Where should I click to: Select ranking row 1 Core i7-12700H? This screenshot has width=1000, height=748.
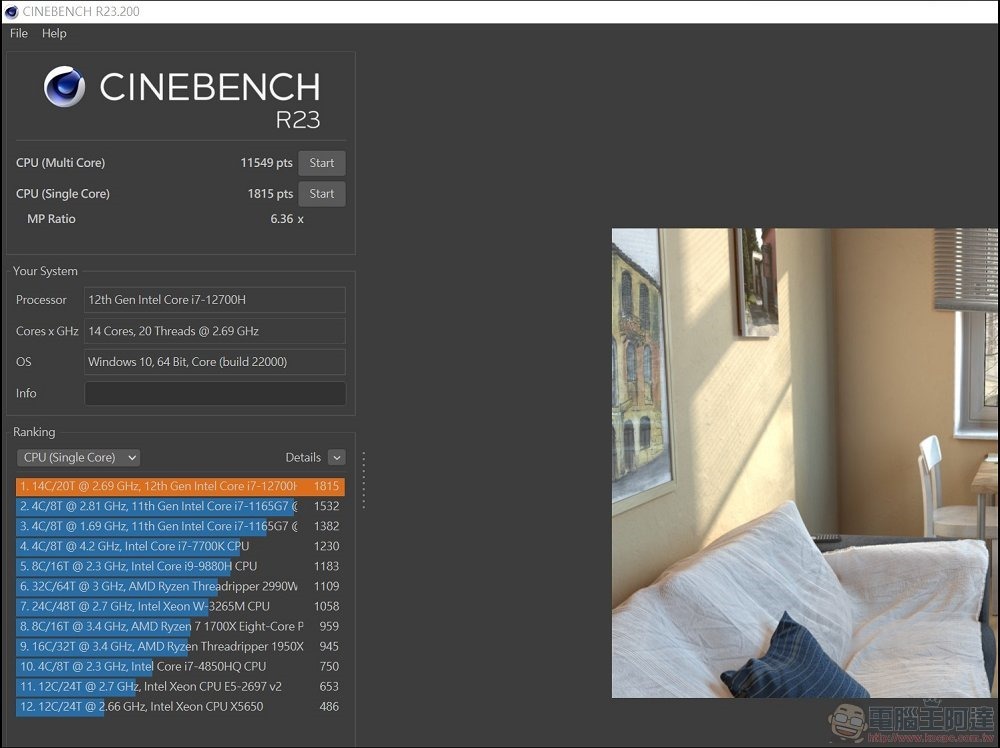(x=180, y=487)
